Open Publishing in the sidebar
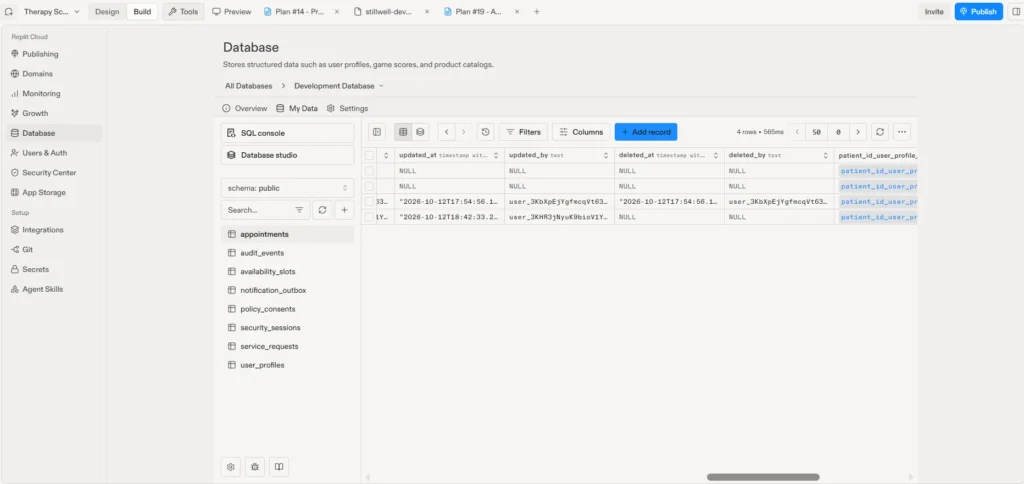The height and width of the screenshot is (484, 1024). pos(52,54)
